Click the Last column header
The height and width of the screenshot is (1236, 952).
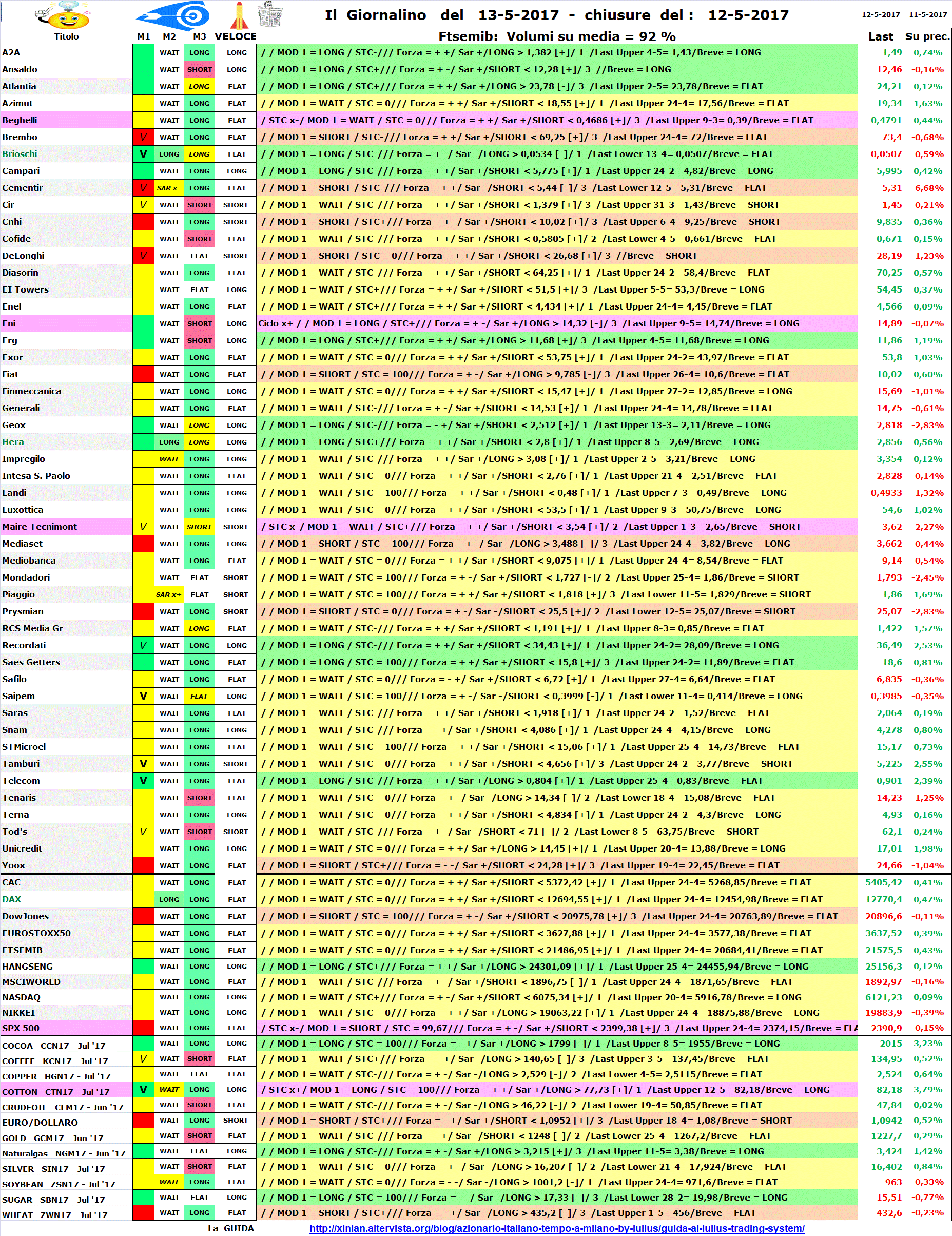(881, 37)
